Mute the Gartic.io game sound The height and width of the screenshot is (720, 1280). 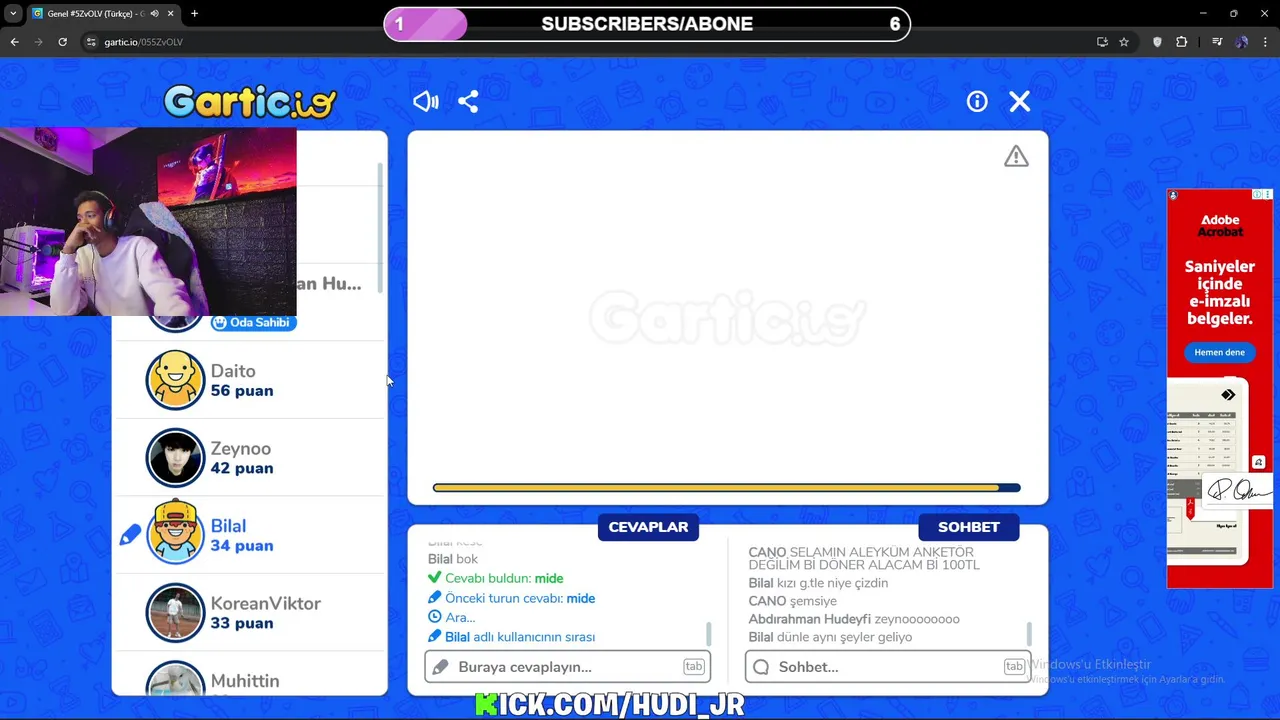click(426, 101)
